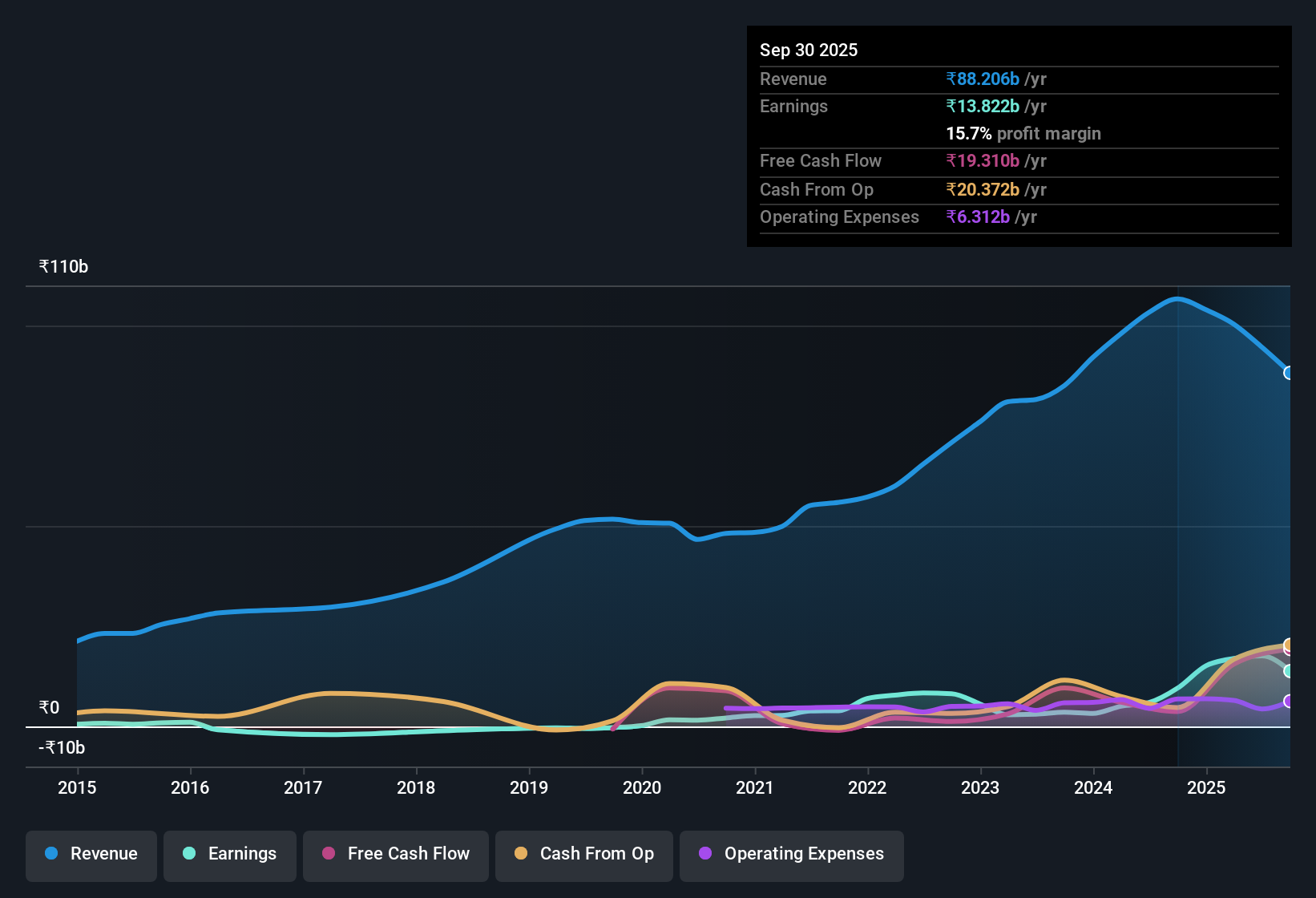Open details for the Free Cash Flow row
This screenshot has width=1316, height=898.
point(821,161)
